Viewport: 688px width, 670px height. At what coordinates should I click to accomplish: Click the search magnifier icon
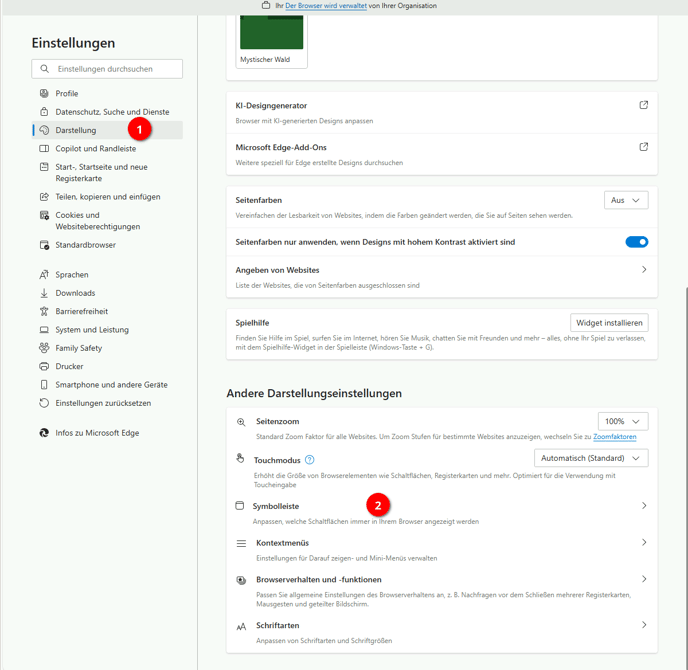44,69
